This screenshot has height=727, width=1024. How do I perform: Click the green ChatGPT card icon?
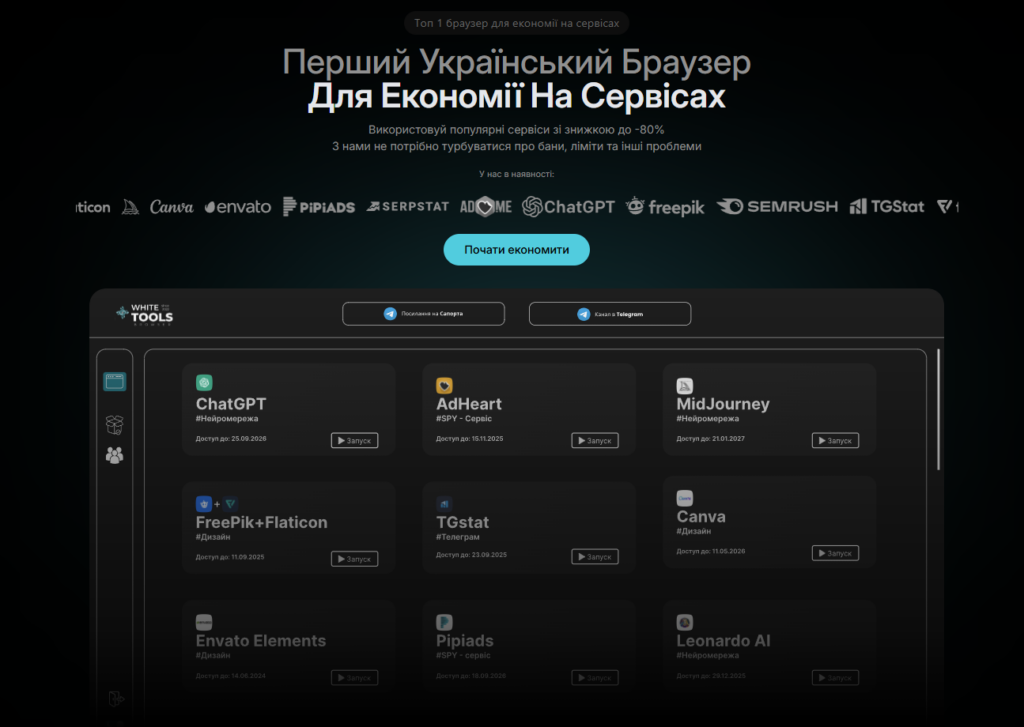[204, 383]
